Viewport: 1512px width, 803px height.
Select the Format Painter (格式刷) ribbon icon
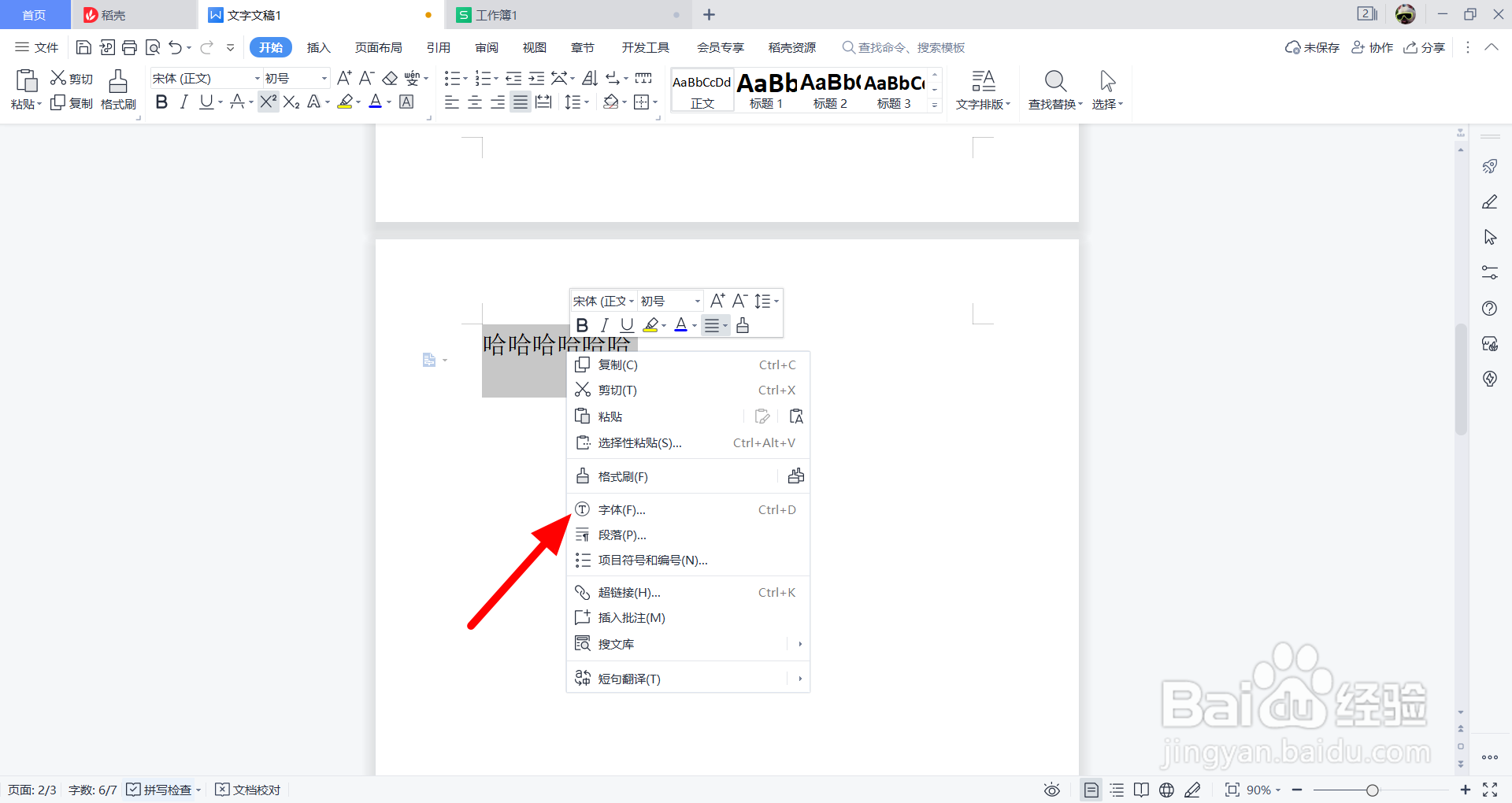(118, 89)
